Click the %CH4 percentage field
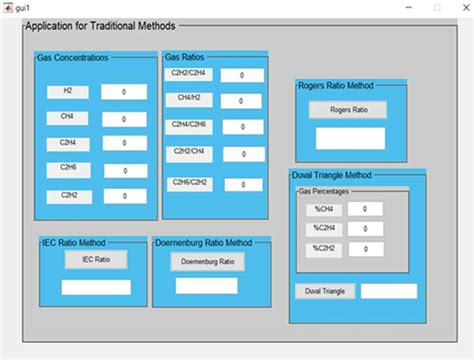 click(x=365, y=209)
